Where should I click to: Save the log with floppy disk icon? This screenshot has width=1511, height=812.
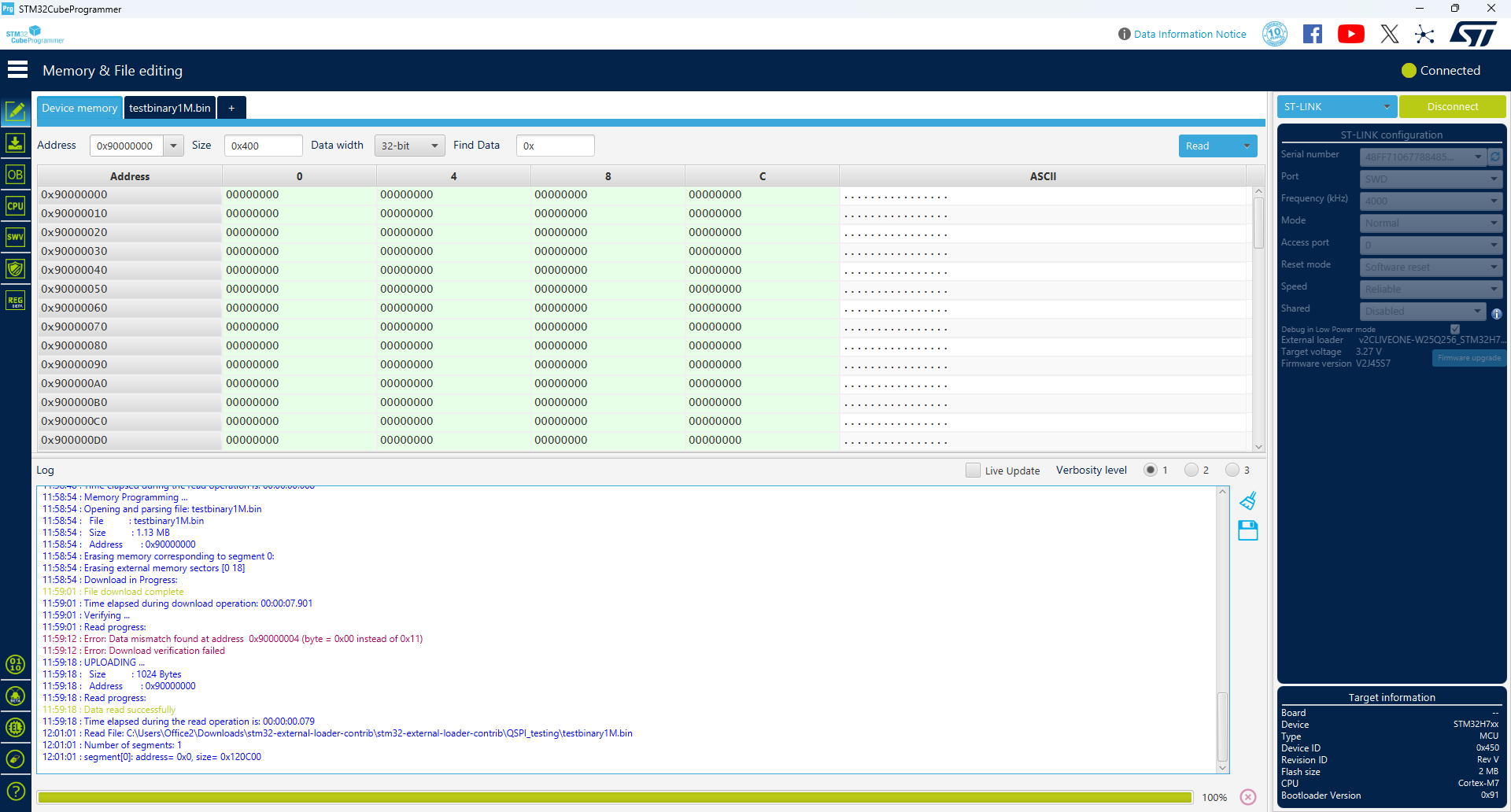tap(1248, 530)
